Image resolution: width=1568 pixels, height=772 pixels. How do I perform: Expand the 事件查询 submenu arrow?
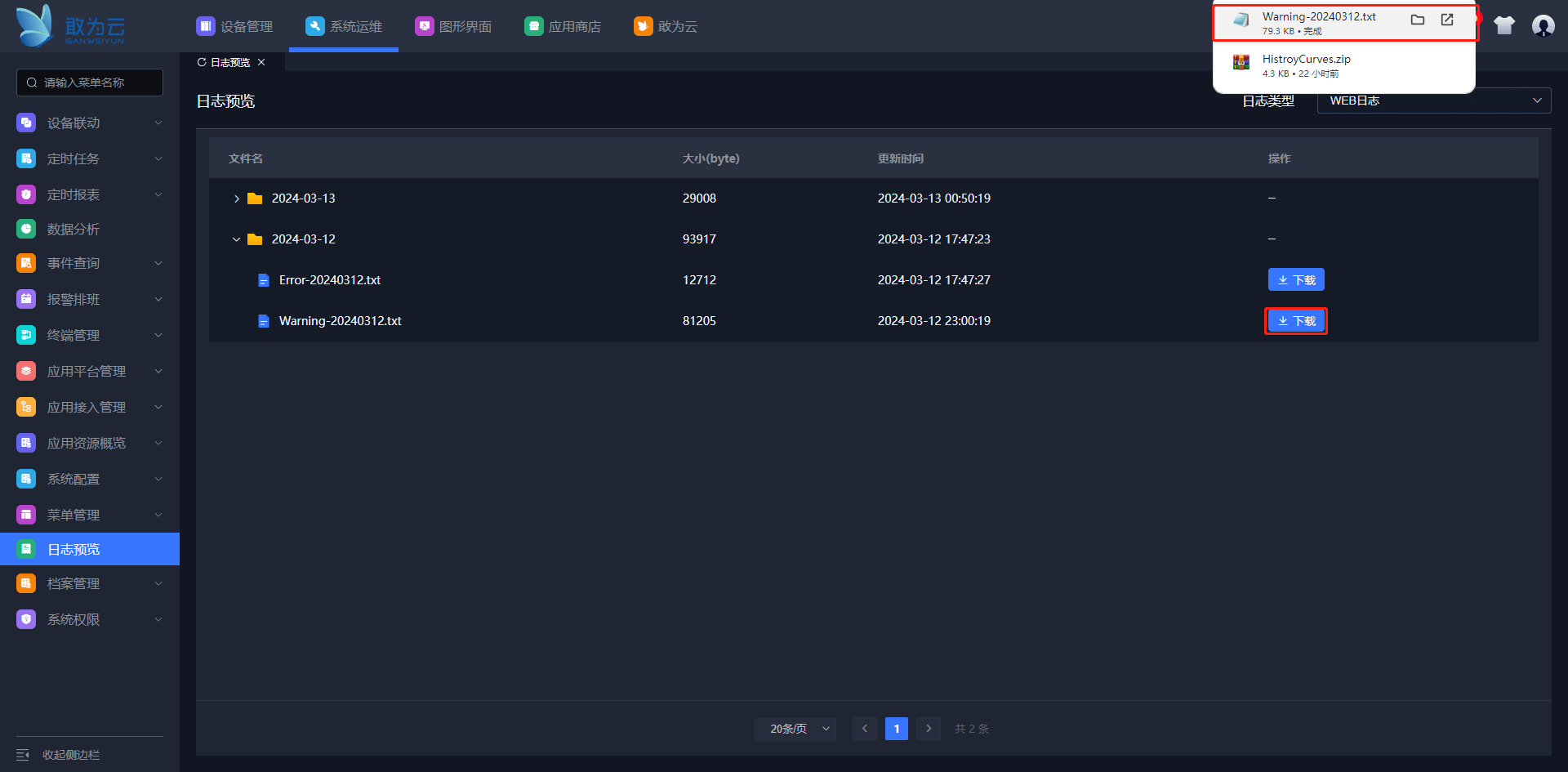[158, 263]
